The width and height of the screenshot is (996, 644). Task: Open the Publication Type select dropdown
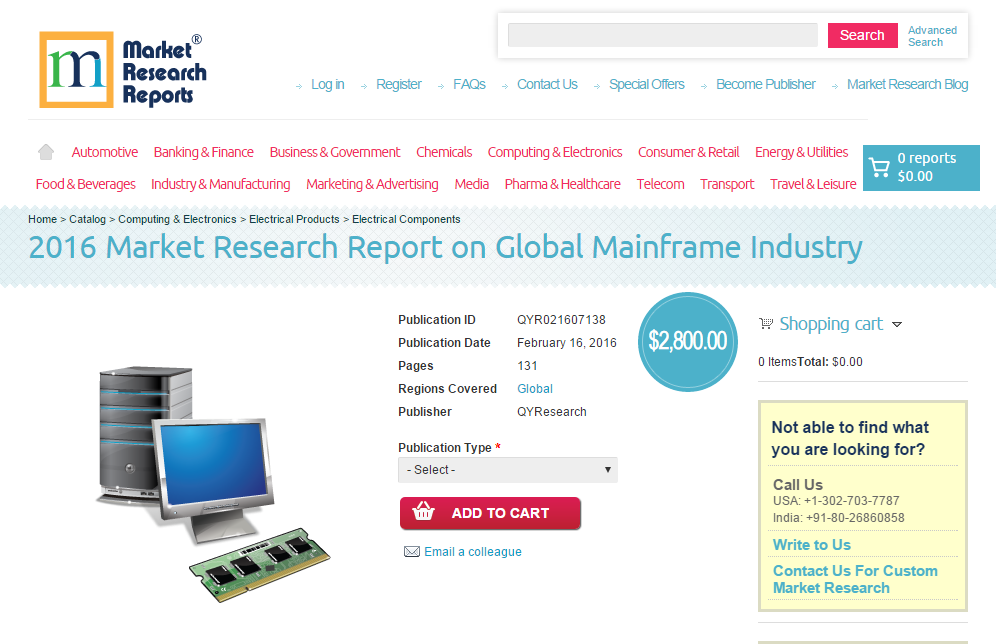[508, 470]
